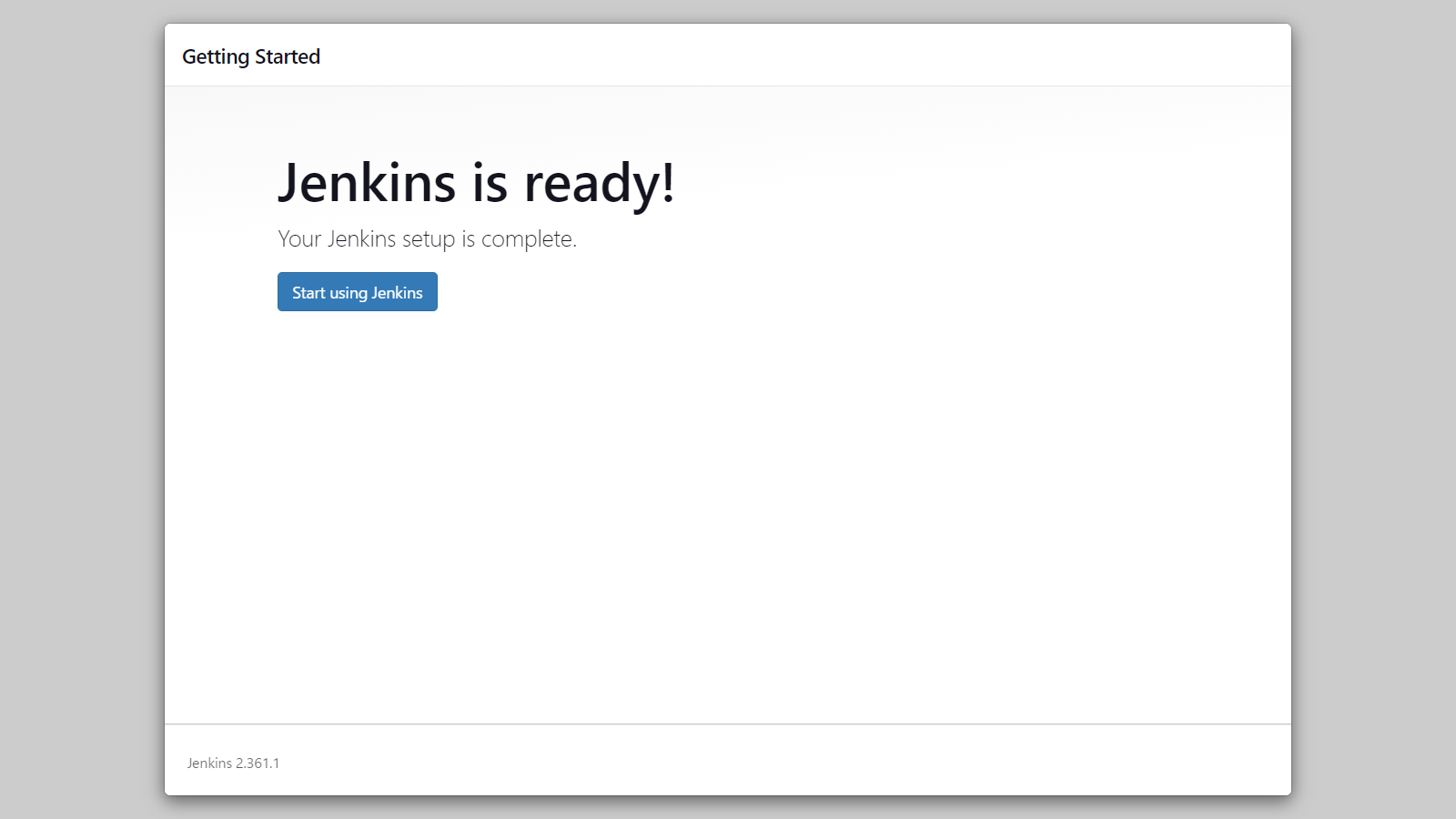Click the word using on the blue button

(349, 293)
